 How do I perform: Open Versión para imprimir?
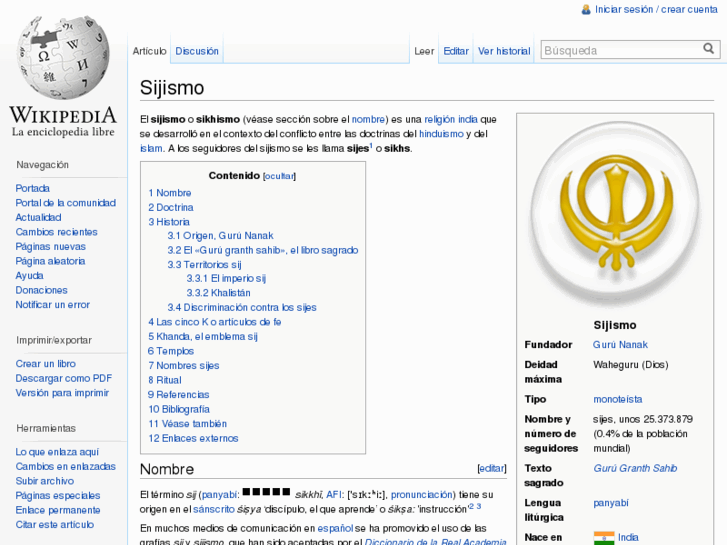pyautogui.click(x=62, y=393)
